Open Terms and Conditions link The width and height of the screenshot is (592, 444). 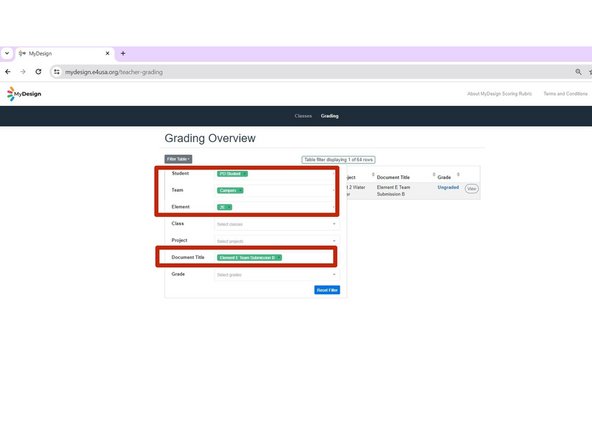565,94
